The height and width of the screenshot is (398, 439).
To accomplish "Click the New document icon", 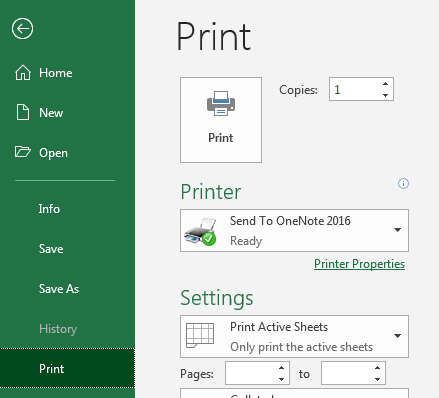I will [23, 112].
